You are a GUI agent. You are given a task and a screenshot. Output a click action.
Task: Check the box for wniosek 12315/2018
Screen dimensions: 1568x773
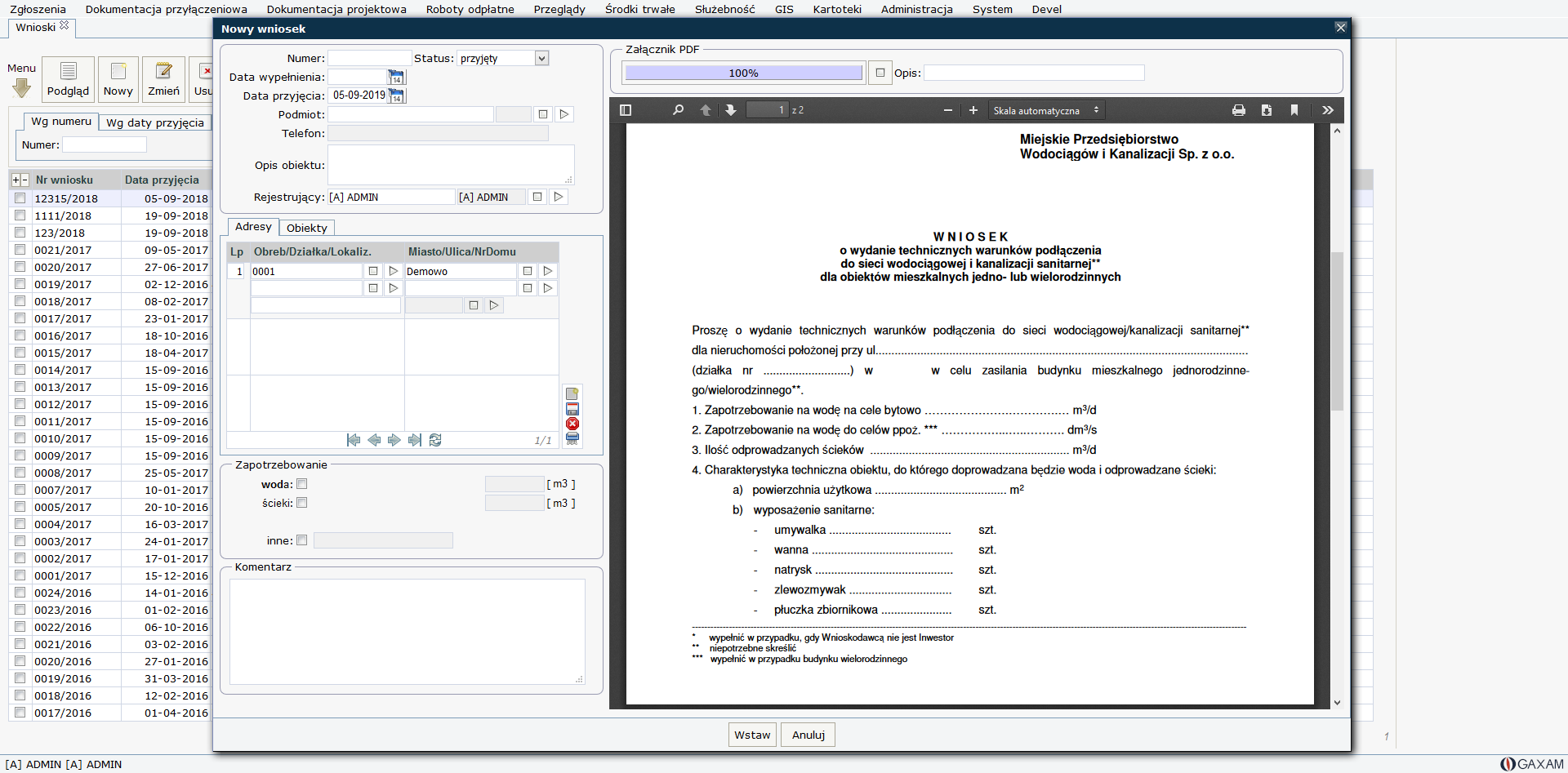[x=20, y=198]
